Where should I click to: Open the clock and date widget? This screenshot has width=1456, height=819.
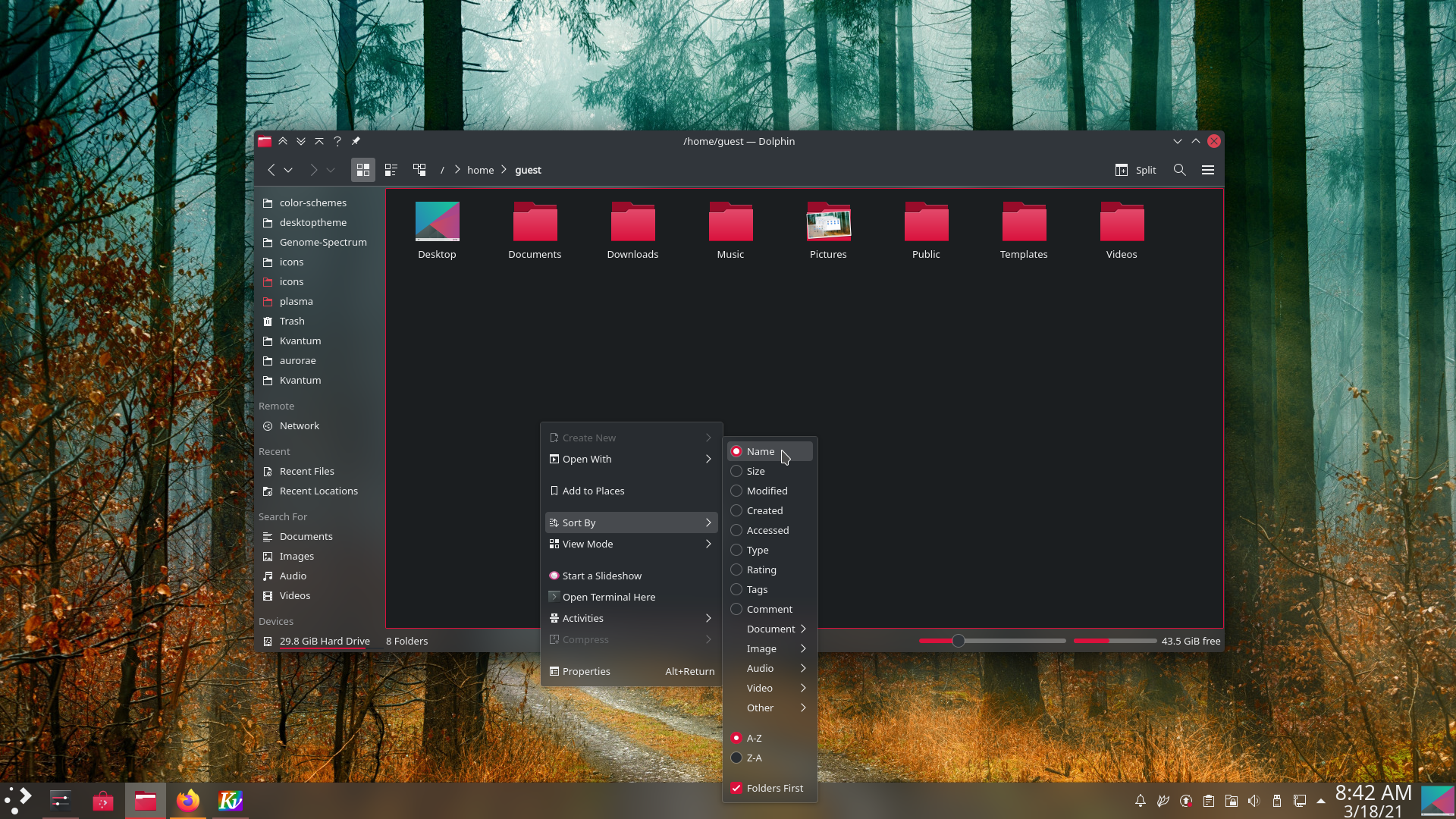[1373, 801]
